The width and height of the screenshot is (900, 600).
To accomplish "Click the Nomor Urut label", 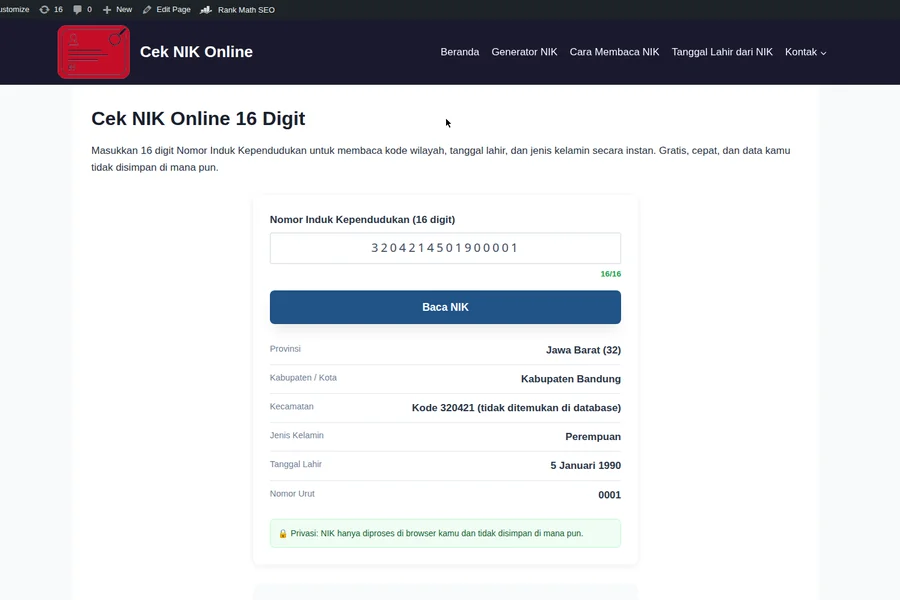I will click(x=292, y=494).
